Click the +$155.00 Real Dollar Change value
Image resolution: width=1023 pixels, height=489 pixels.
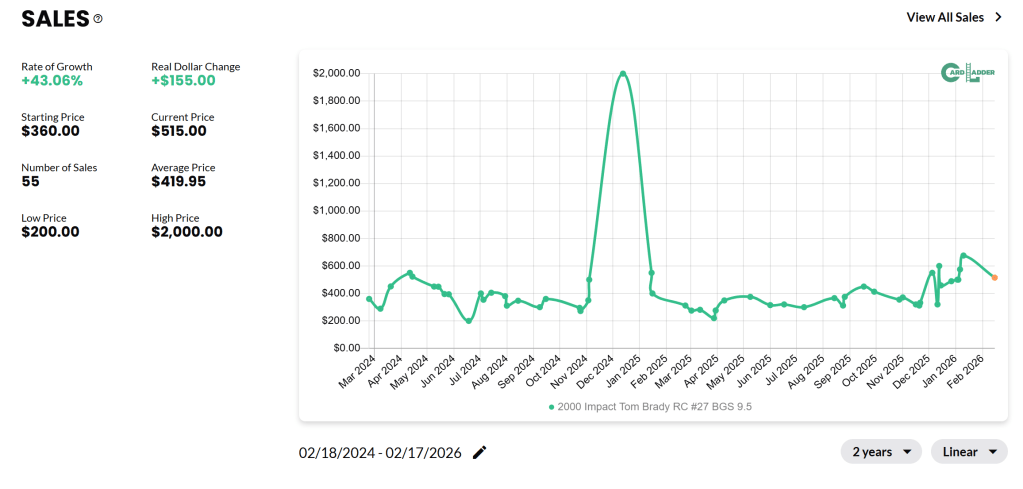[183, 81]
